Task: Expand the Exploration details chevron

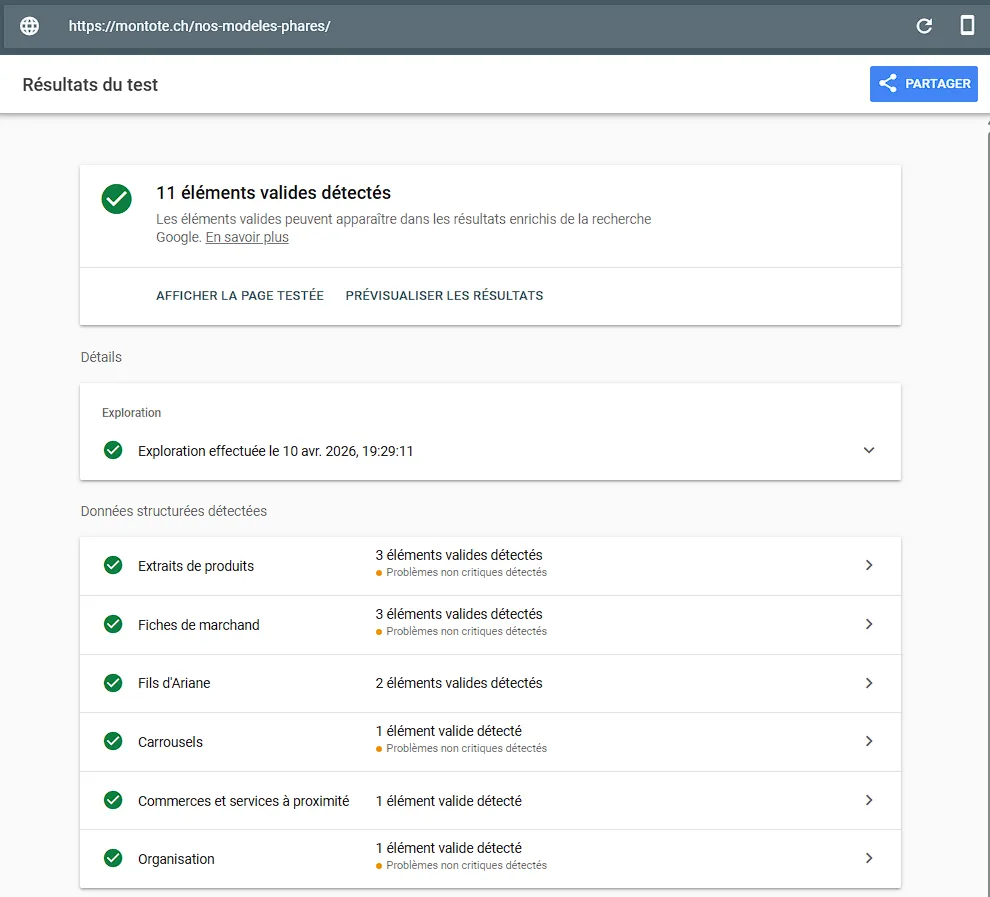Action: [x=868, y=450]
